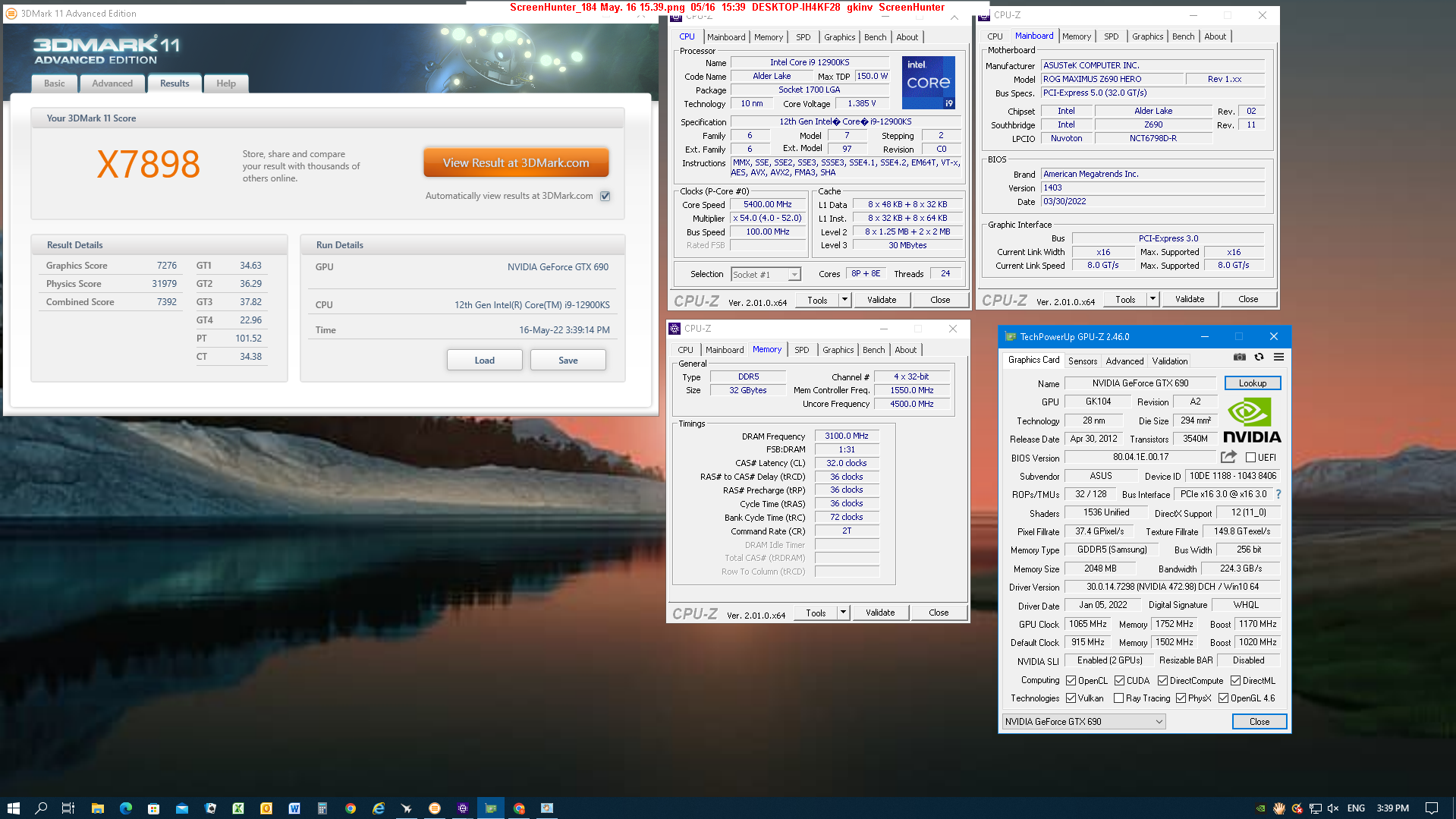Open the NVIDIA GeForce GTX 690 GPU selector
This screenshot has width=1456, height=819.
point(1083,721)
